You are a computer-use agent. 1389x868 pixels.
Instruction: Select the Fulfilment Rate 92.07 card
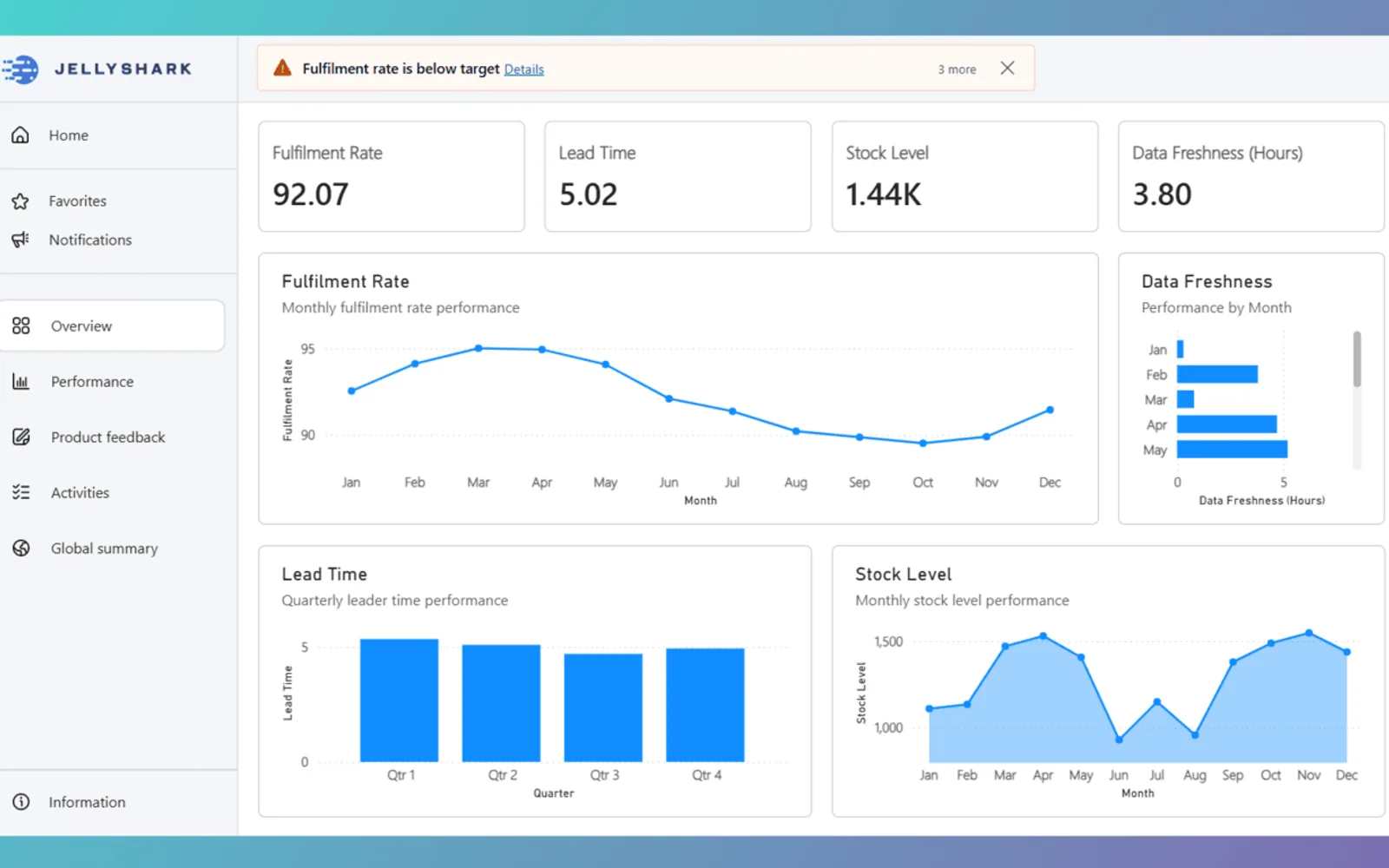click(392, 176)
